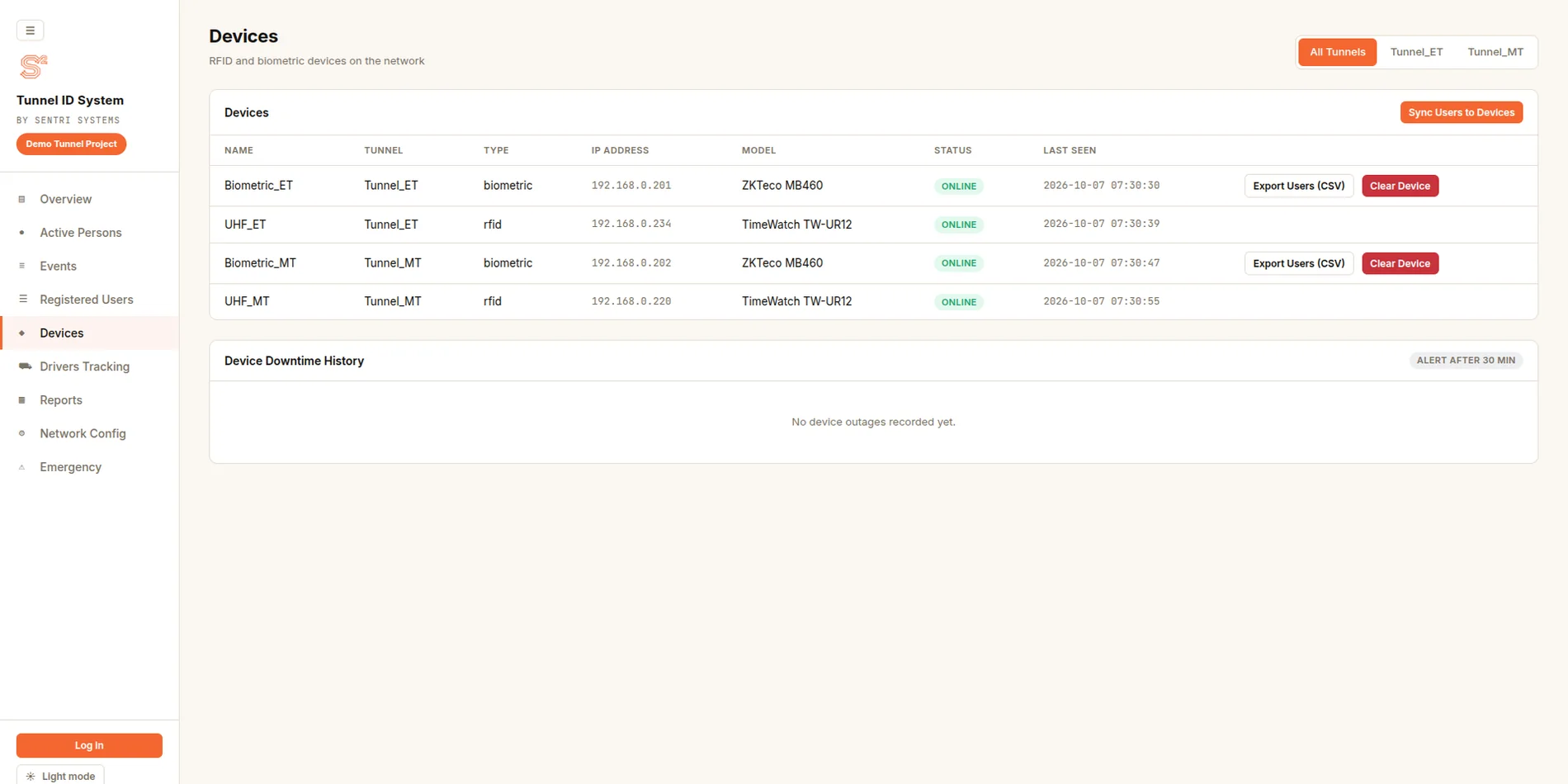Toggle the sidebar with the hamburger icon
The image size is (1568, 784).
coord(30,31)
